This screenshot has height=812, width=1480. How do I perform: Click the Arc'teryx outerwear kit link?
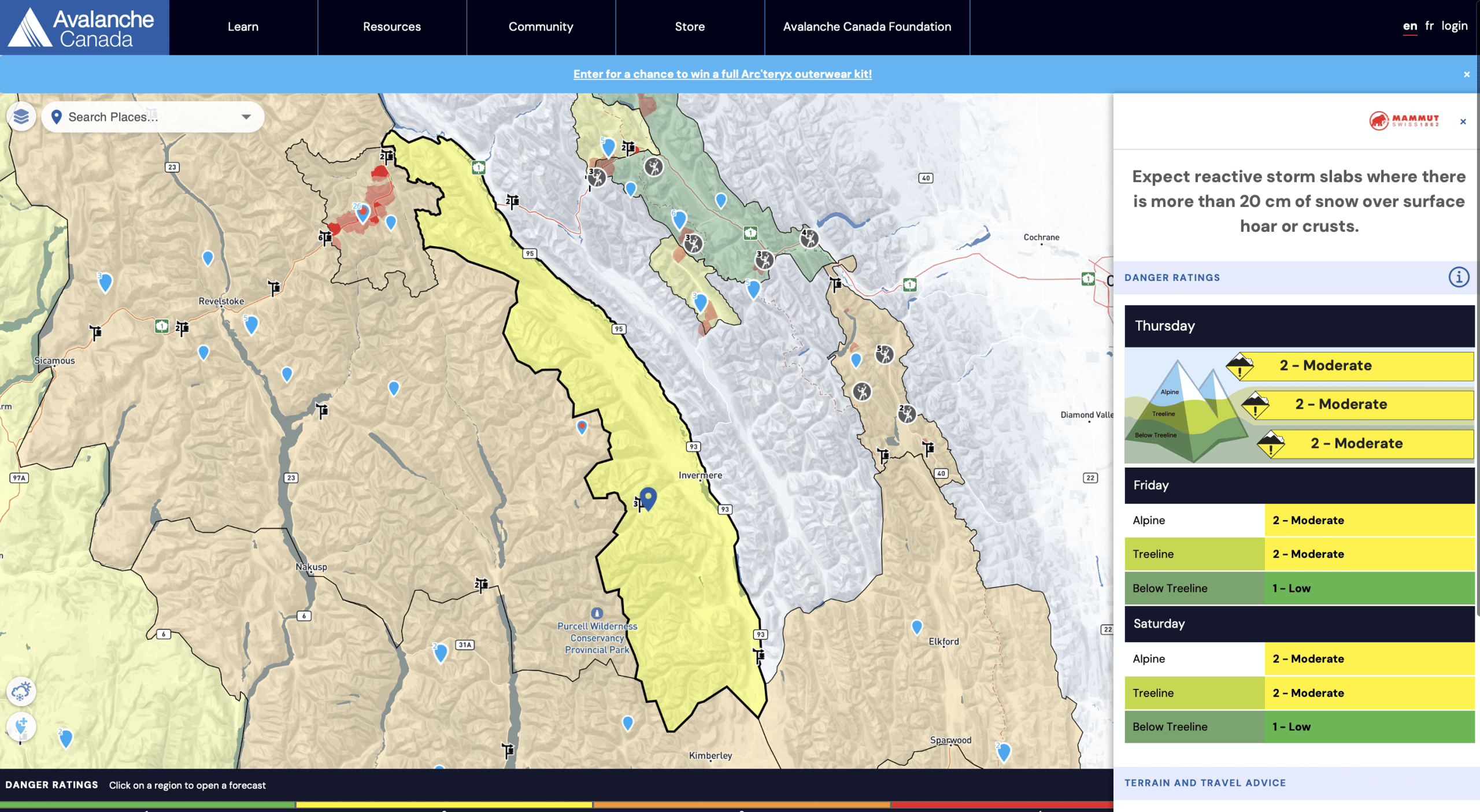point(722,74)
